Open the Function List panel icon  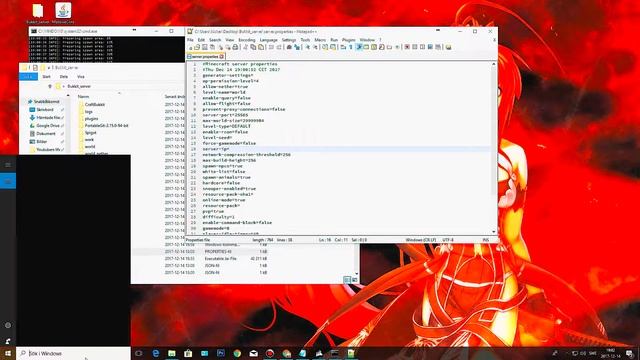(x=381, y=47)
